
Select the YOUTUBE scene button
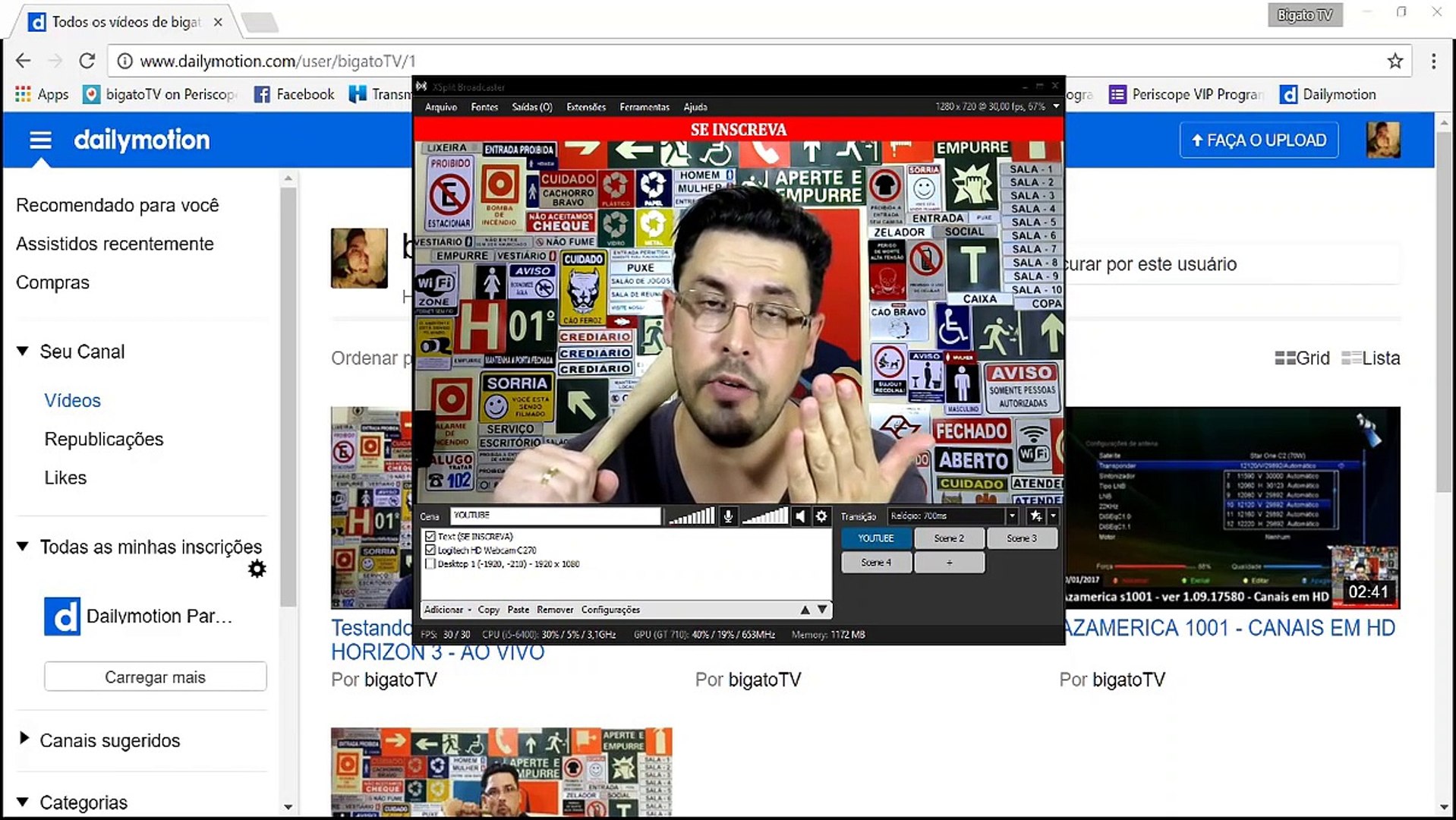pyautogui.click(x=875, y=538)
